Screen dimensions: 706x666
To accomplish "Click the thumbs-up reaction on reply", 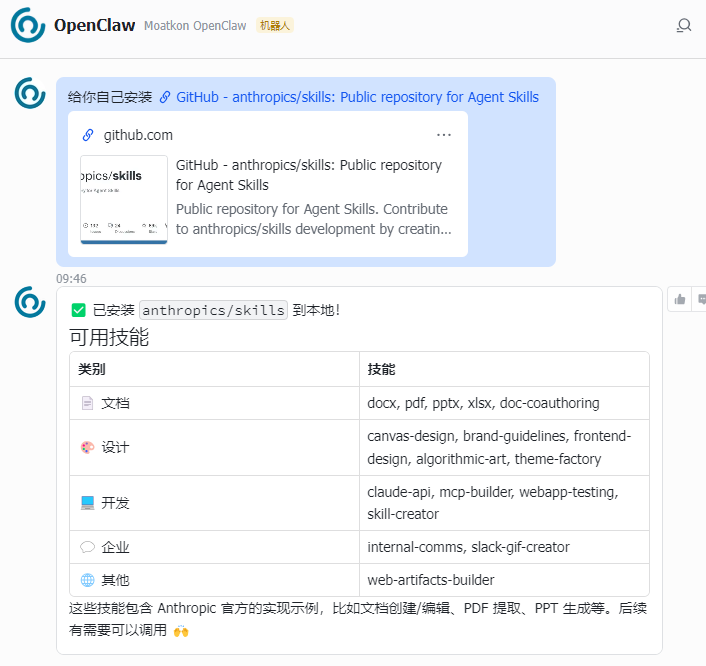I will [x=680, y=299].
